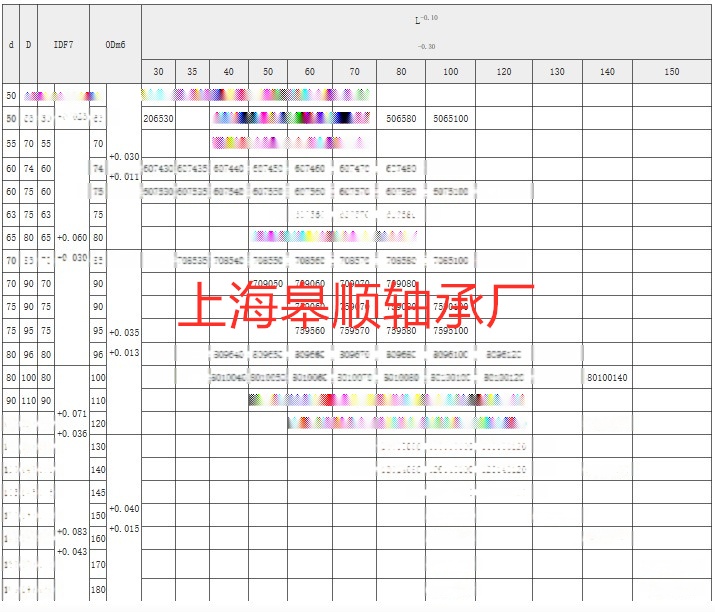Click the part number 80100140 cell

click(x=607, y=378)
